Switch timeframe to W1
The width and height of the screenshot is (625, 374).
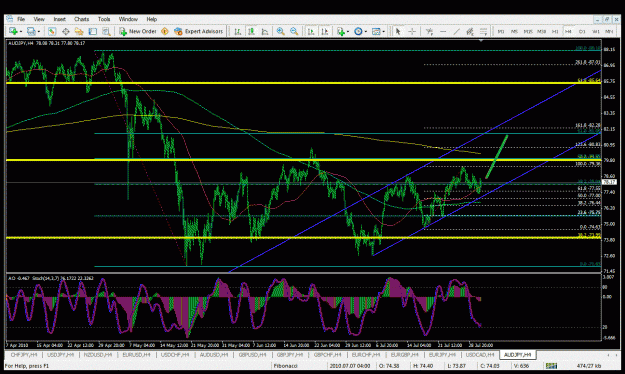(x=596, y=31)
